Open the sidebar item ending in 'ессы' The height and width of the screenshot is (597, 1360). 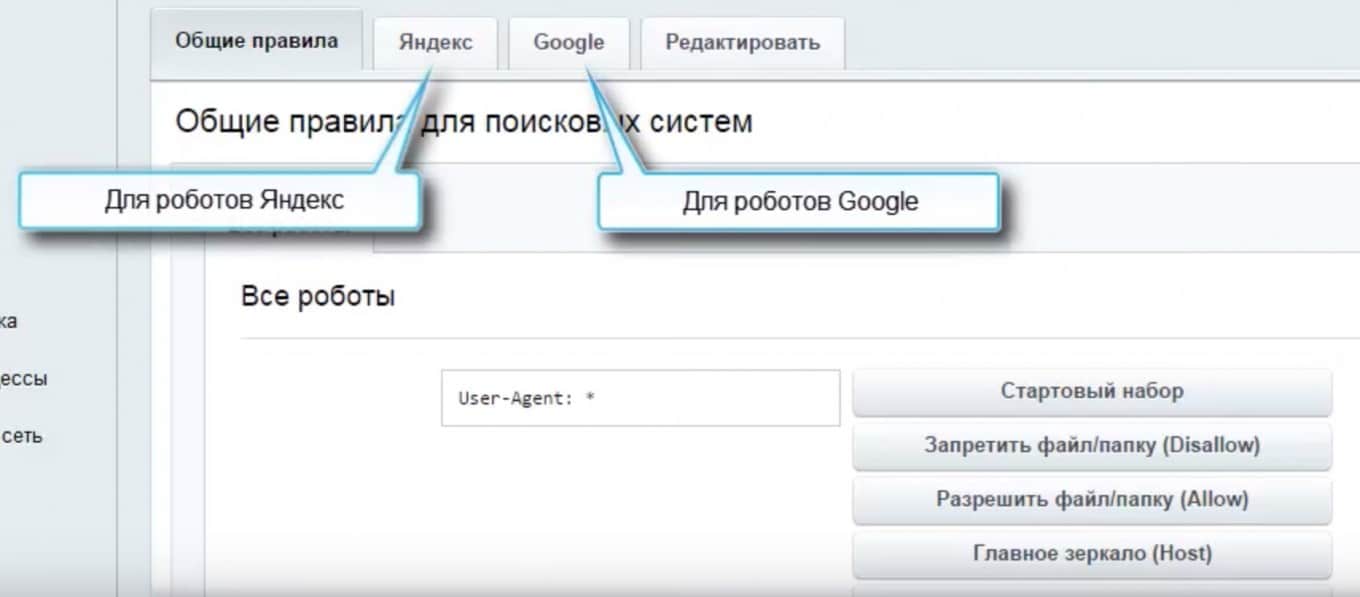click(24, 379)
